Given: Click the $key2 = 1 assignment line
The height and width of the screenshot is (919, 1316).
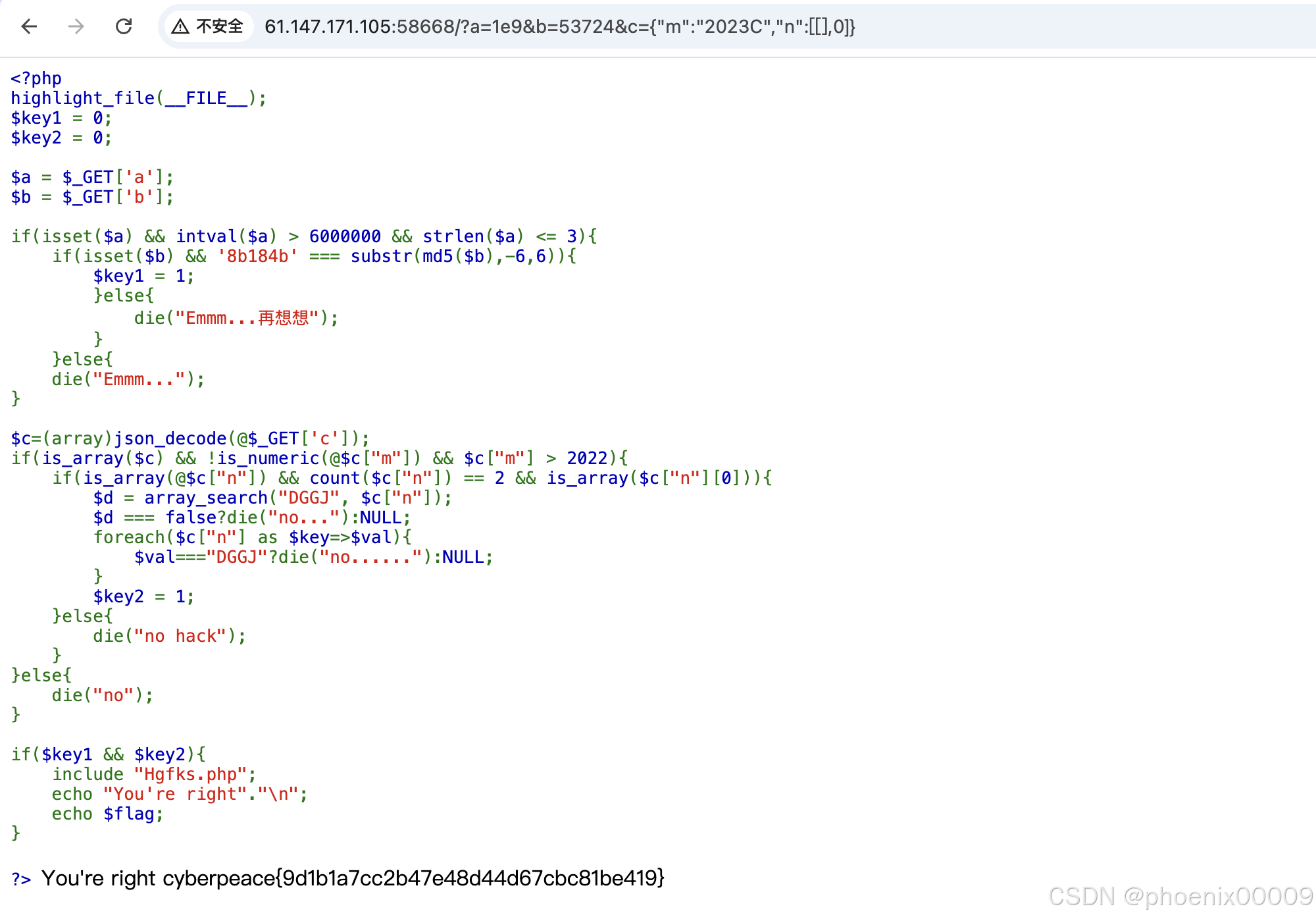Looking at the screenshot, I should (143, 596).
